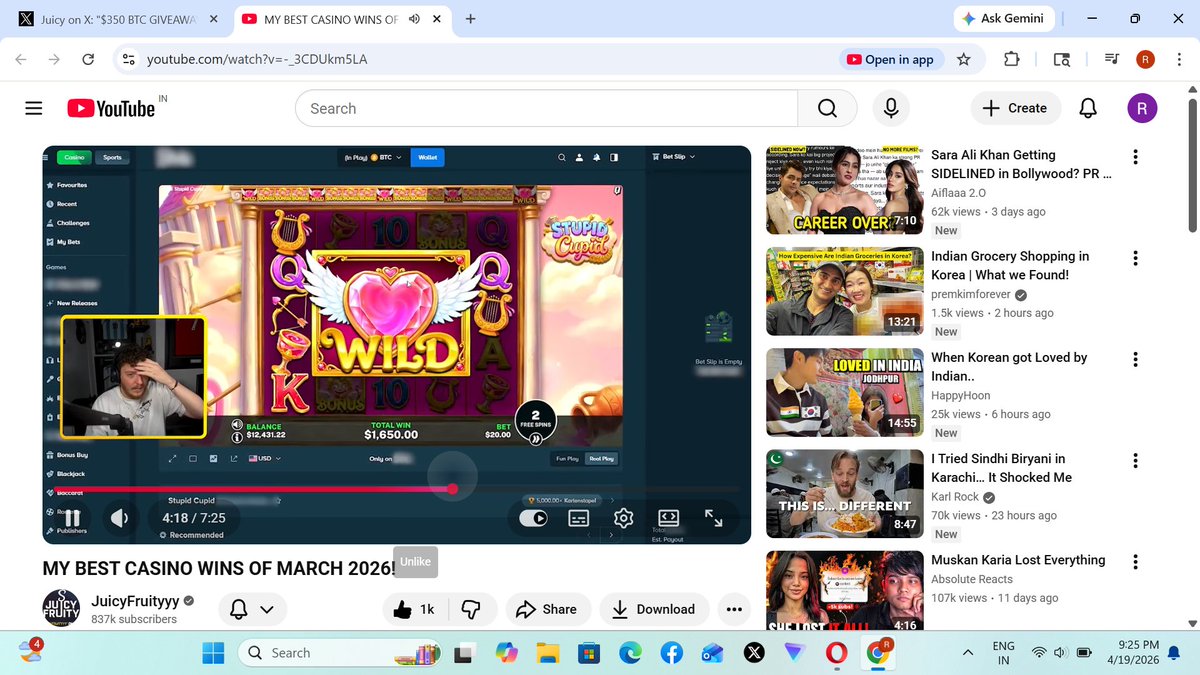Click the page vertical scrollbar

[x=1191, y=165]
